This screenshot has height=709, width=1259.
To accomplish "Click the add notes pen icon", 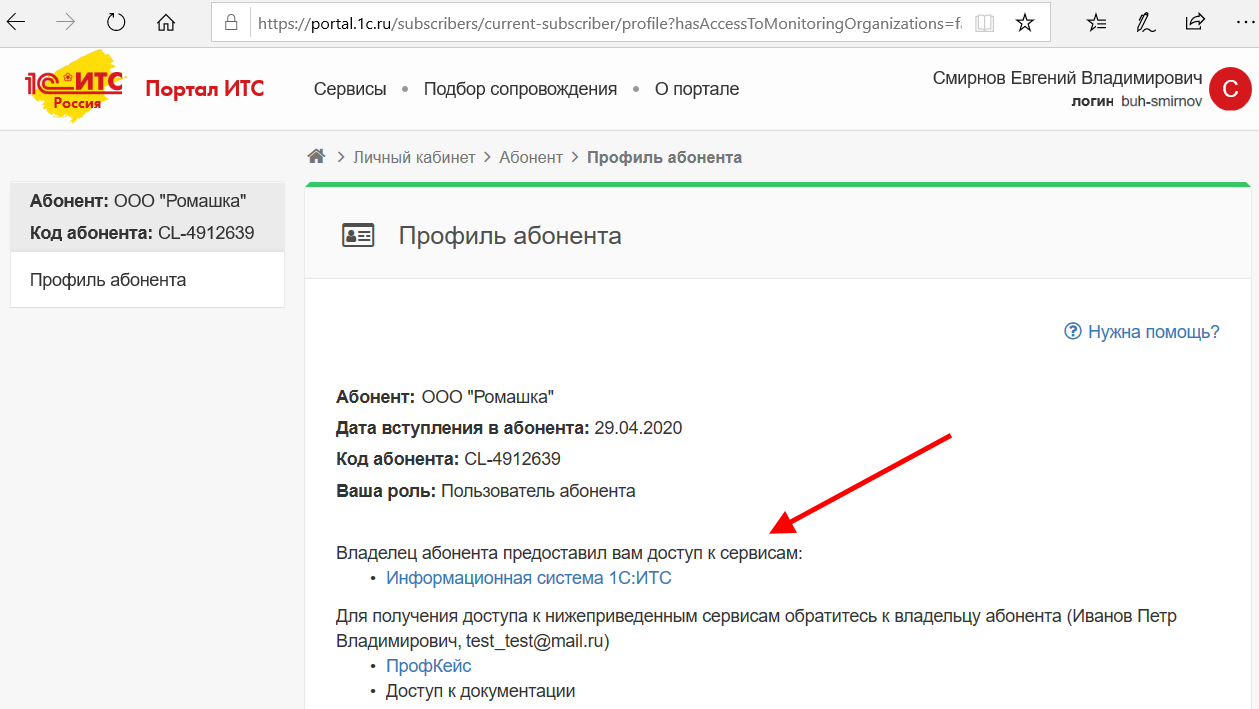I will 1146,22.
